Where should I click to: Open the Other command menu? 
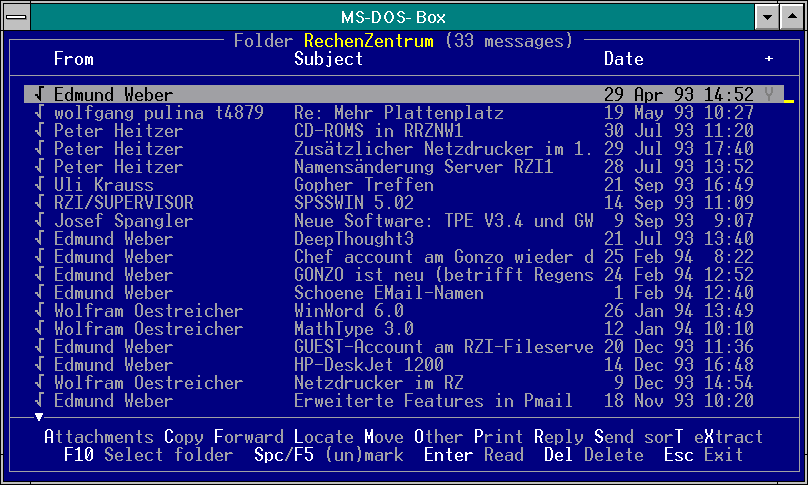pos(438,437)
